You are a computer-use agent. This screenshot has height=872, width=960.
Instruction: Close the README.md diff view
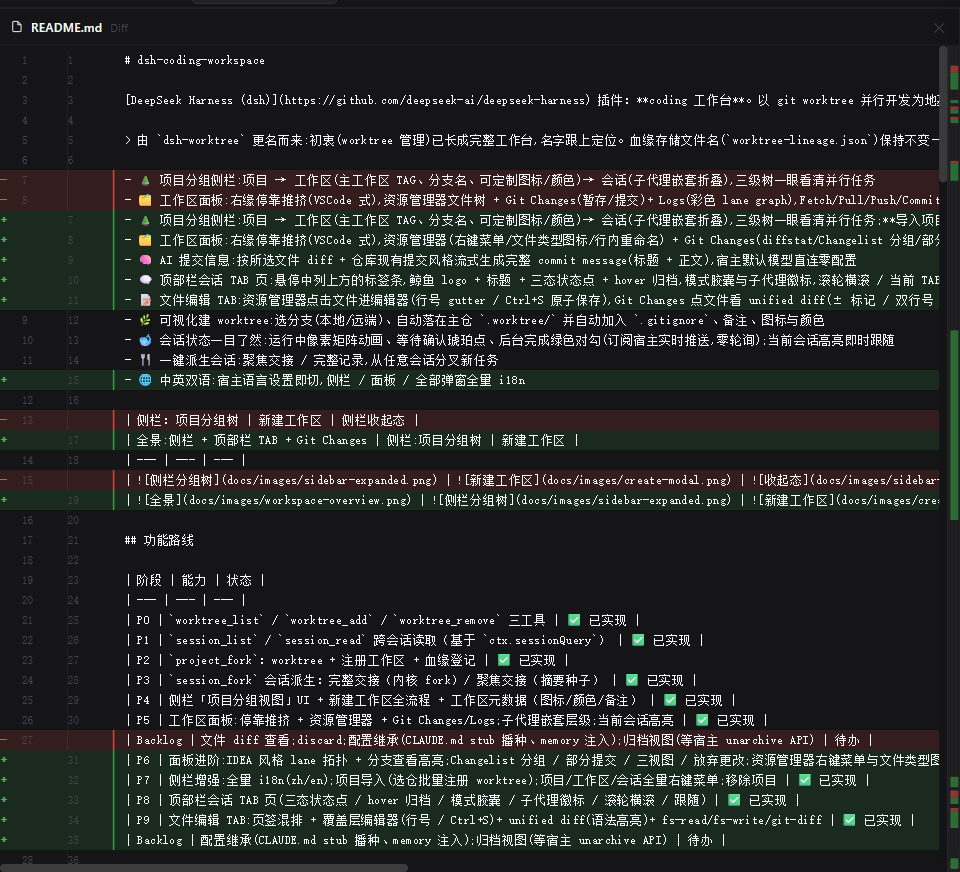939,28
